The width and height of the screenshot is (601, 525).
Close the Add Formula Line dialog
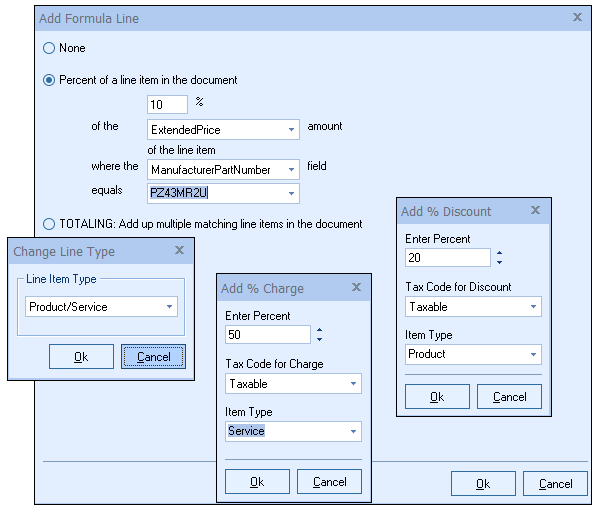(577, 18)
